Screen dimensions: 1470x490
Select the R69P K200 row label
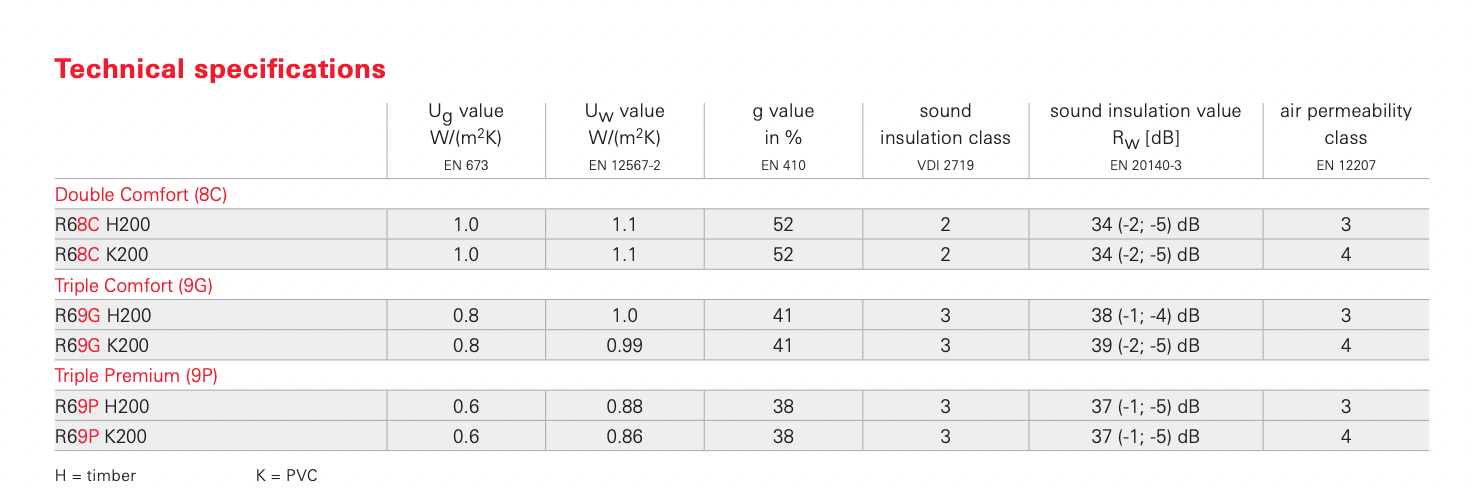pyautogui.click(x=102, y=436)
